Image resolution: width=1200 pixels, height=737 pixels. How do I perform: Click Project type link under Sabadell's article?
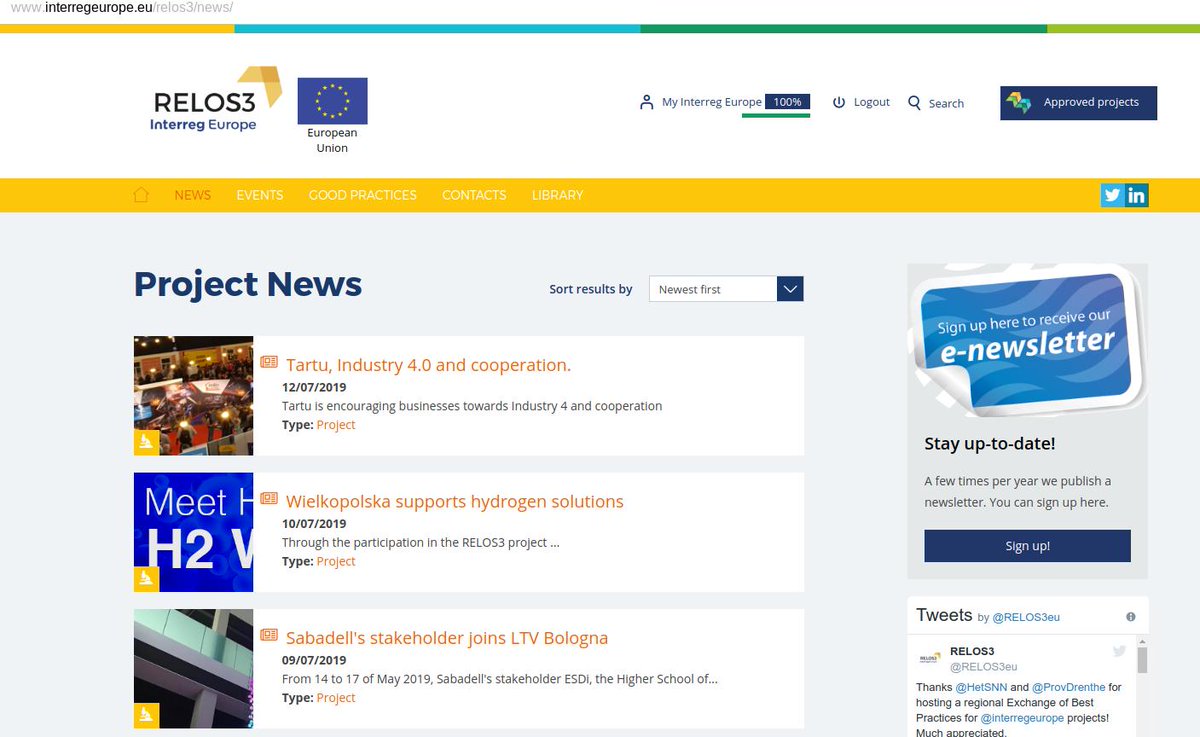tap(336, 698)
